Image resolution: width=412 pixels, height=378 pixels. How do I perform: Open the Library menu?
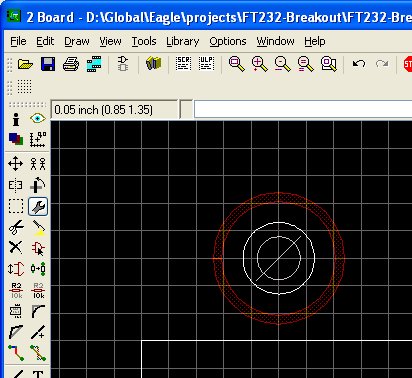(183, 41)
